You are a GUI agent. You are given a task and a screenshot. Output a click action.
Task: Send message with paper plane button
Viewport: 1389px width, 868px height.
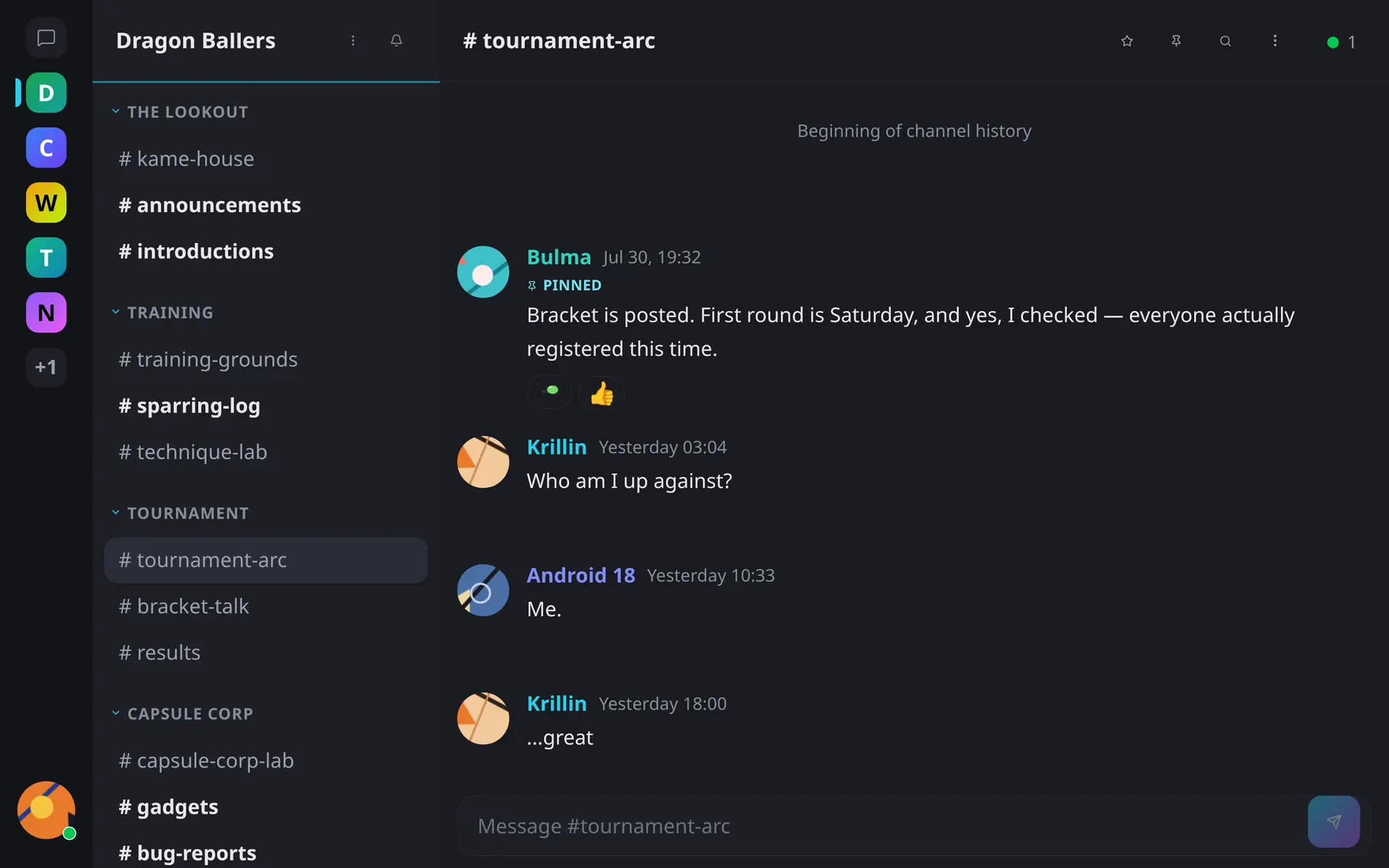pyautogui.click(x=1334, y=821)
